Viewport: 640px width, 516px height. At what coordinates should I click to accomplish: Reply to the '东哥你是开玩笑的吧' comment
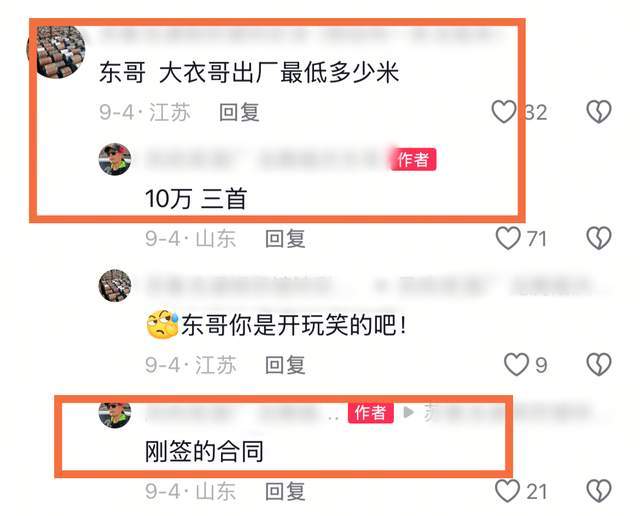[285, 365]
